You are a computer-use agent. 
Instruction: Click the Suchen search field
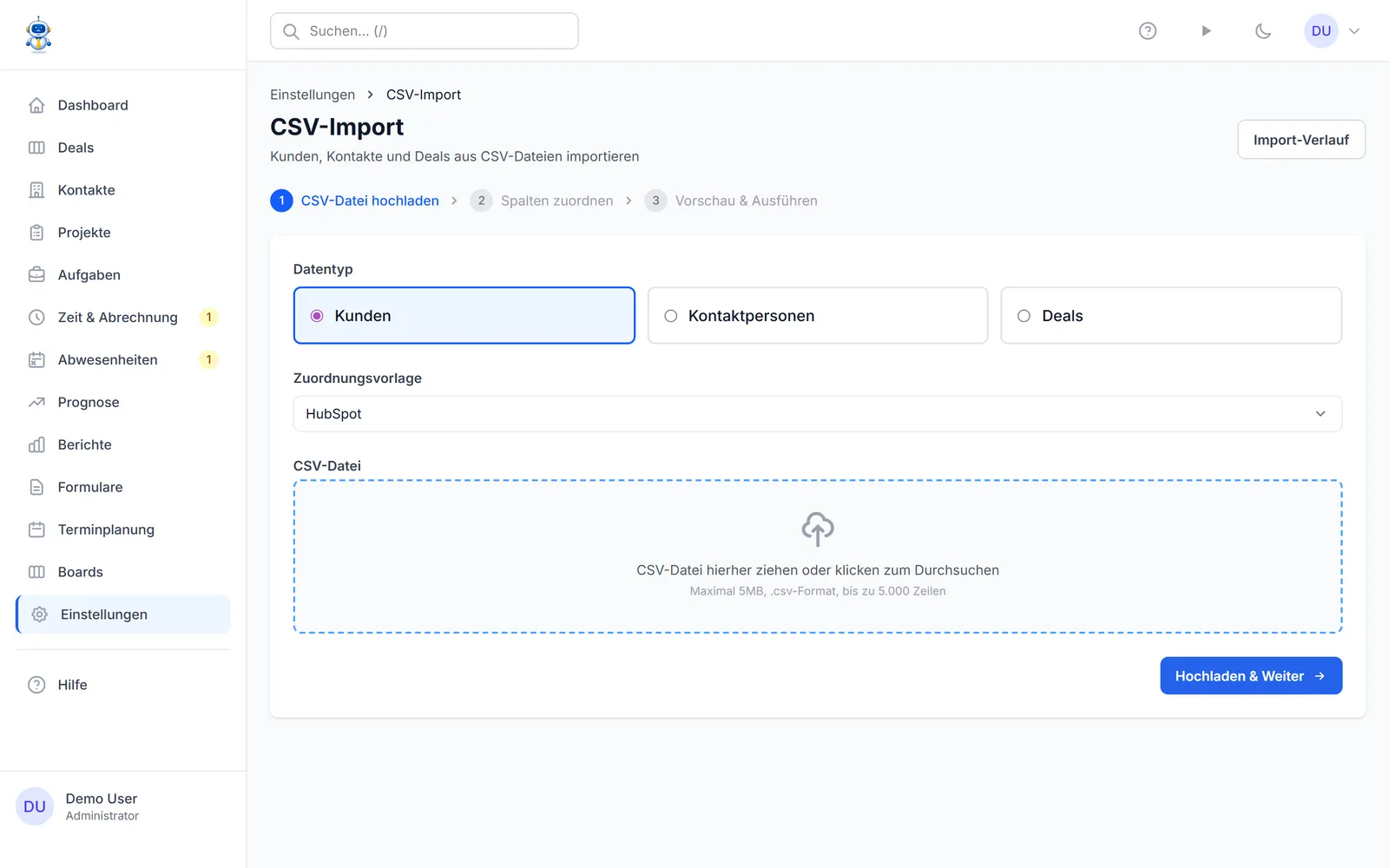coord(425,31)
